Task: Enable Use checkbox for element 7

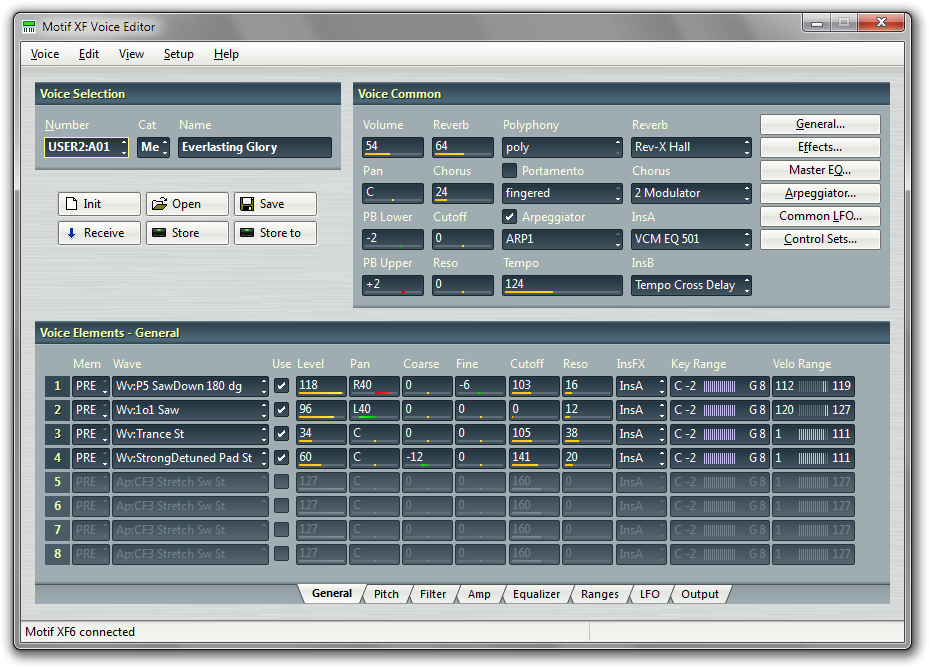Action: (x=281, y=530)
